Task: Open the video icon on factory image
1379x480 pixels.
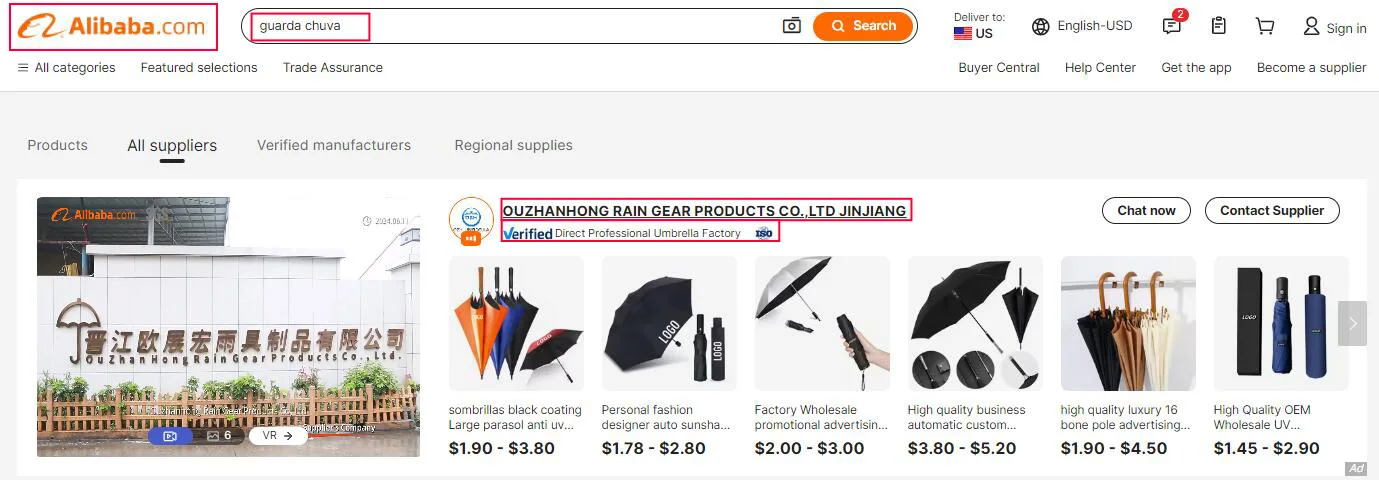Action: pos(170,436)
